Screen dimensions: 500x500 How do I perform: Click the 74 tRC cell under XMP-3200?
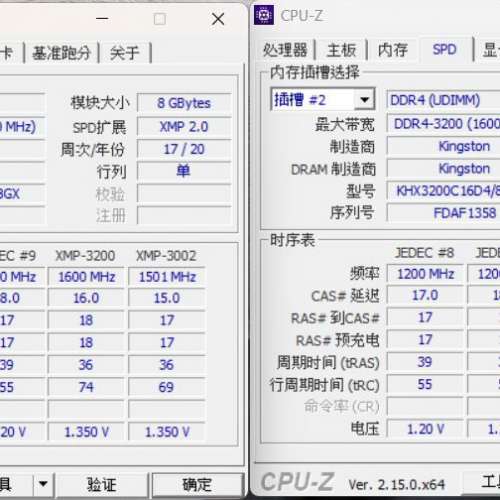pyautogui.click(x=86, y=387)
